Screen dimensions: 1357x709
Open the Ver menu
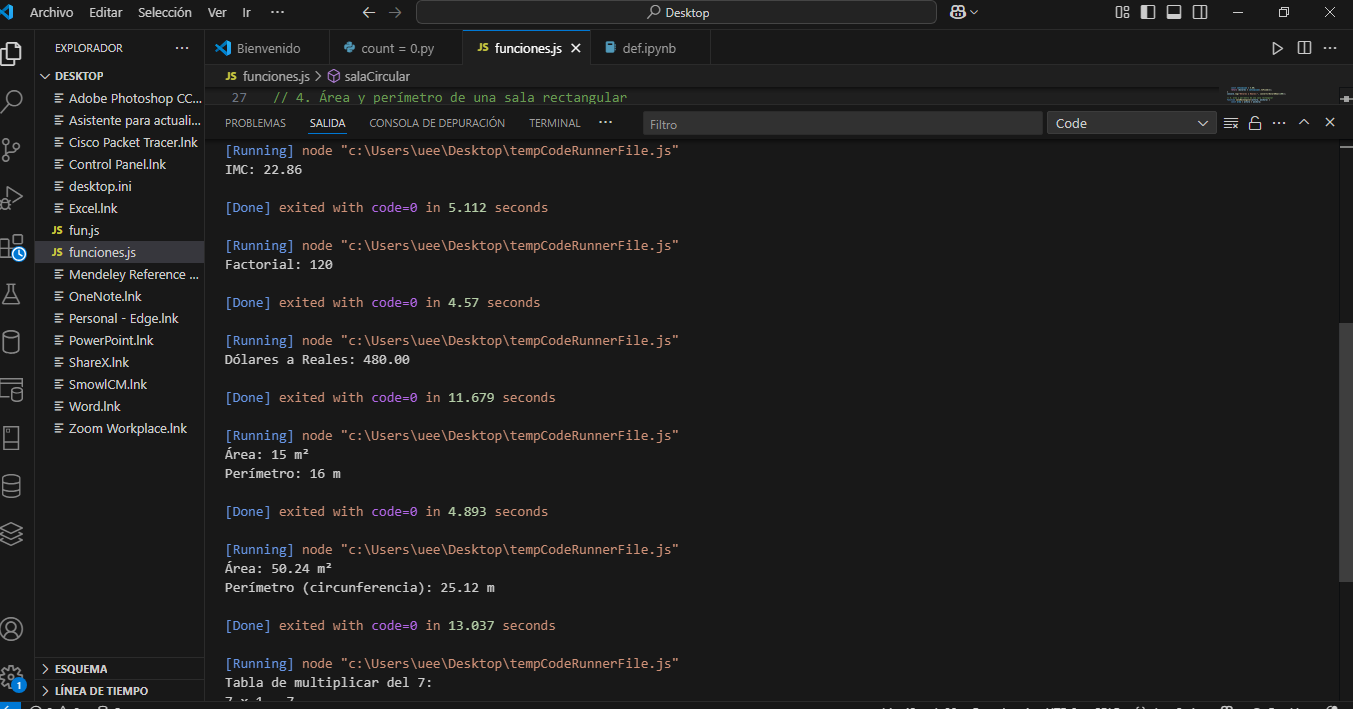point(217,13)
